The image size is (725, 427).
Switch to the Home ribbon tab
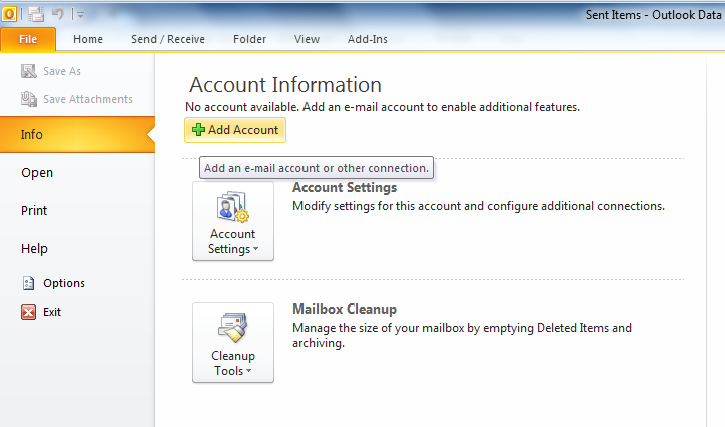(88, 39)
